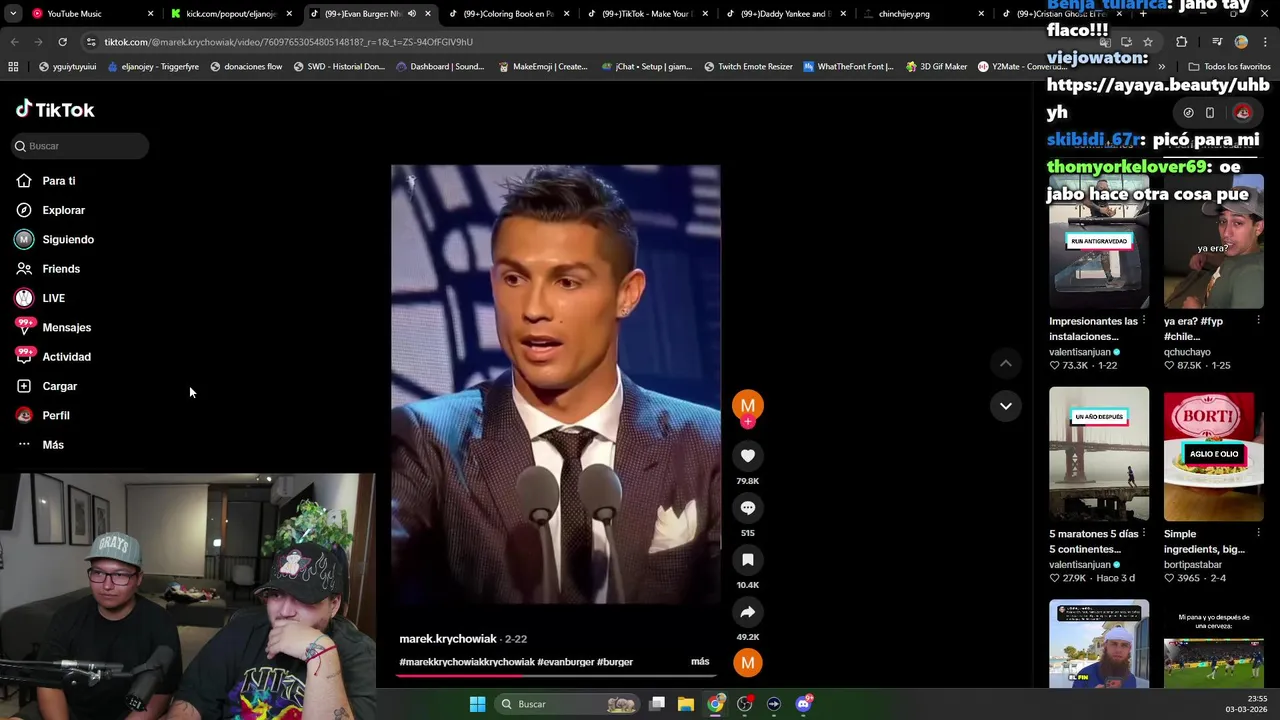
Task: Open browser extensions puzzle icon
Action: coord(1181,42)
